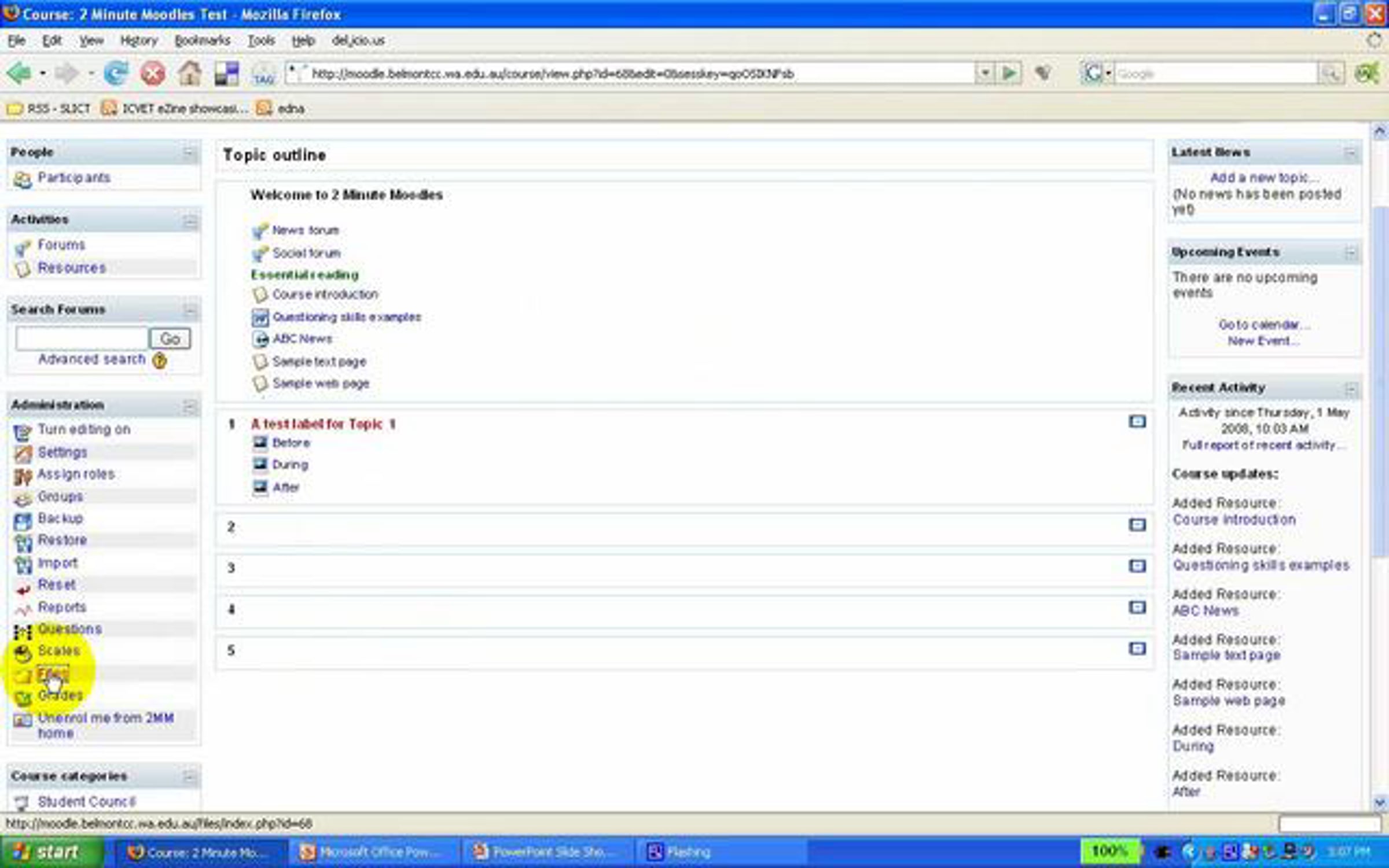The width and height of the screenshot is (1389, 868).
Task: Click the Back navigation arrow
Action: tap(19, 73)
